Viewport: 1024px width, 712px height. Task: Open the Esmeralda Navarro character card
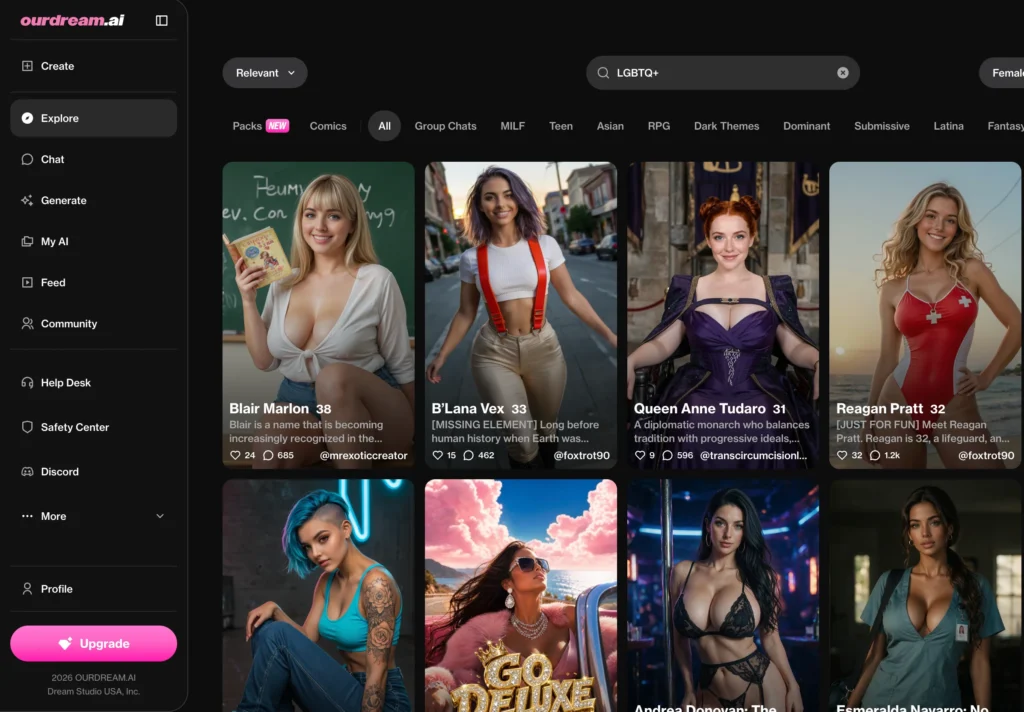(x=925, y=596)
